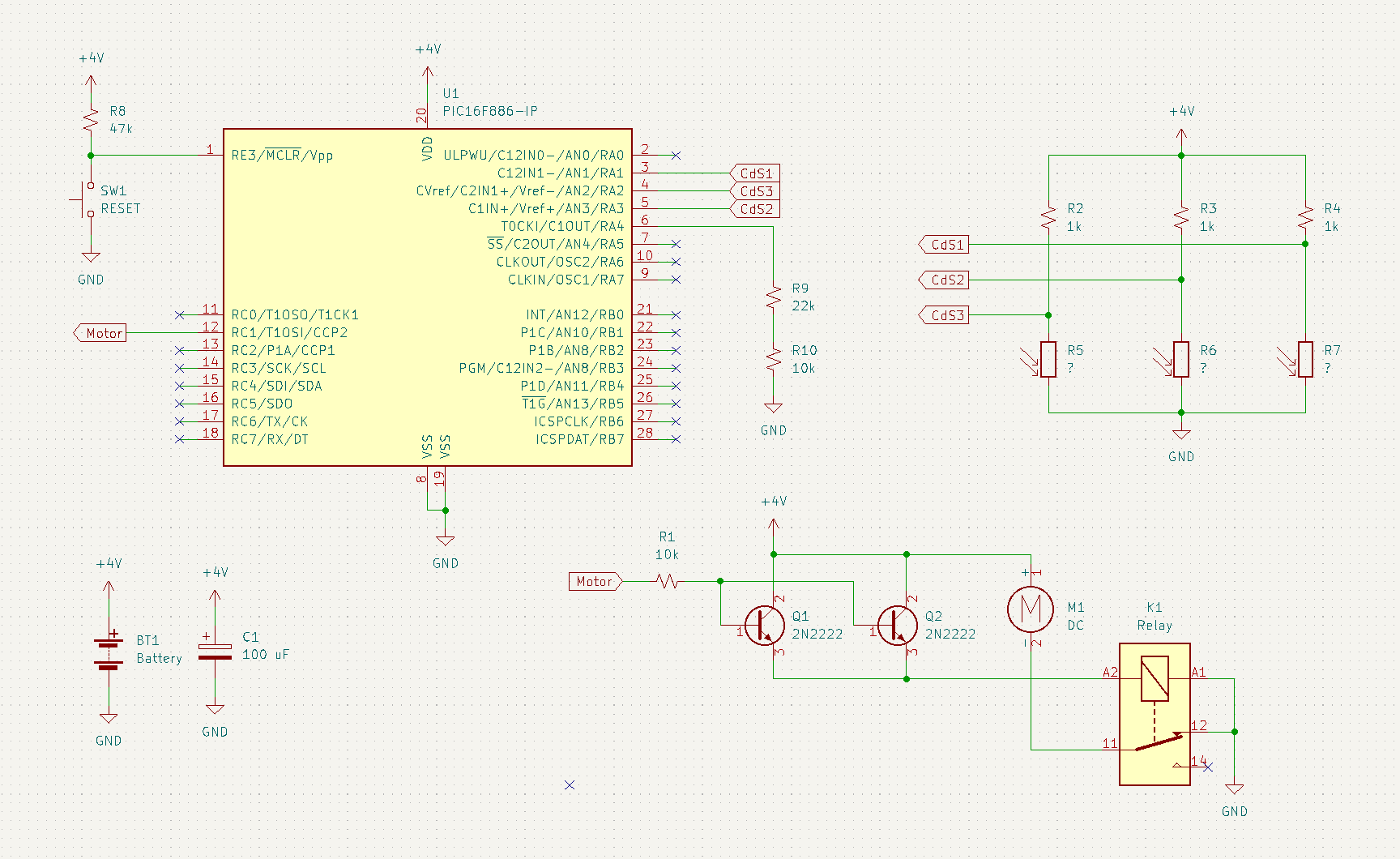Select the SW1 RESET pushbutton symbol

pyautogui.click(x=86, y=199)
